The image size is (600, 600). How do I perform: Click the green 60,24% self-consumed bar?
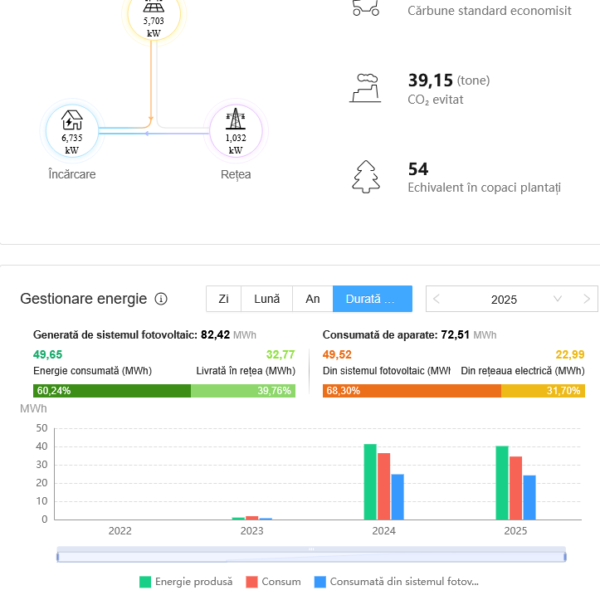click(112, 391)
